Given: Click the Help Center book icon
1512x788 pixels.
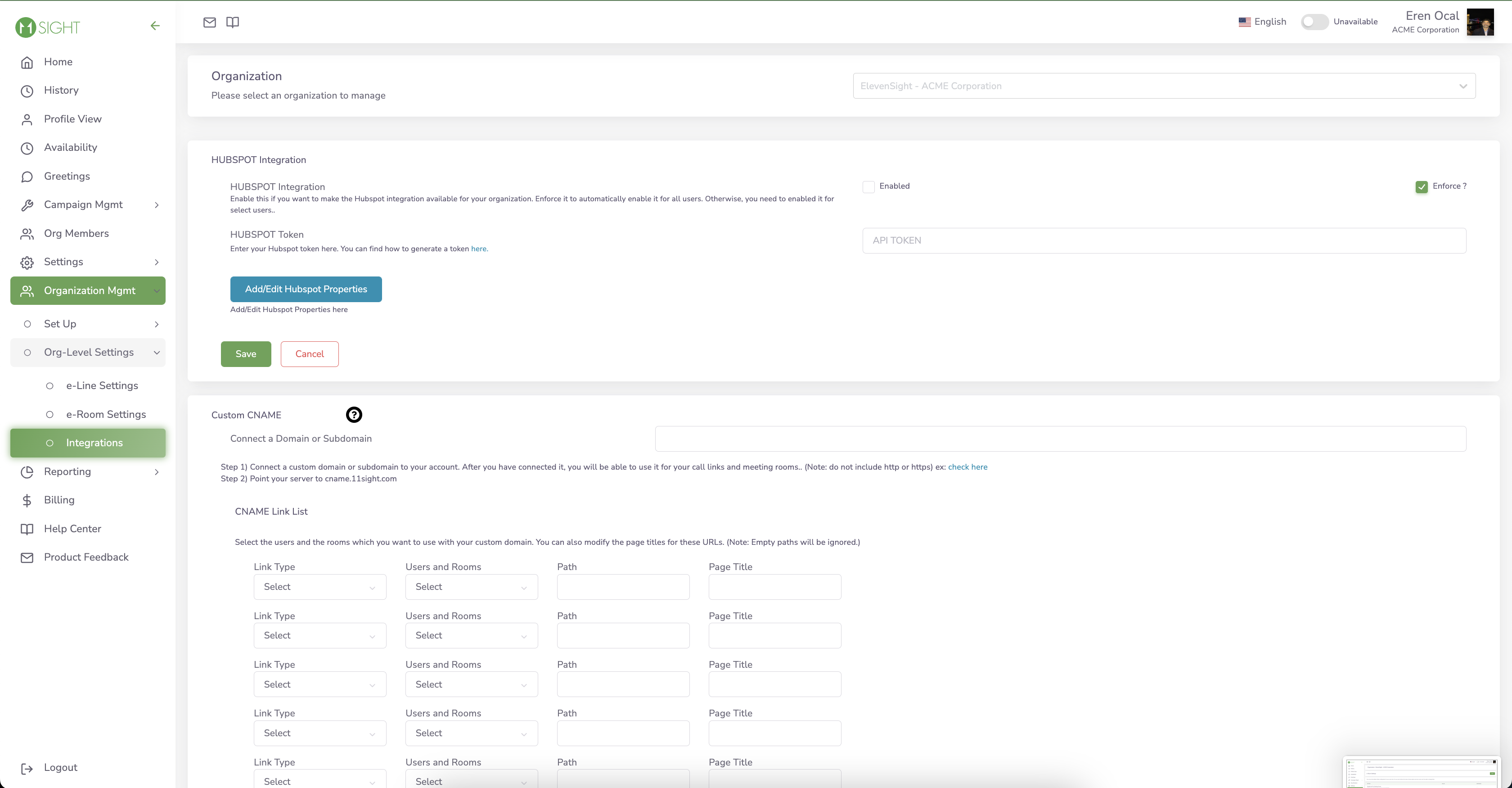Looking at the screenshot, I should [27, 529].
